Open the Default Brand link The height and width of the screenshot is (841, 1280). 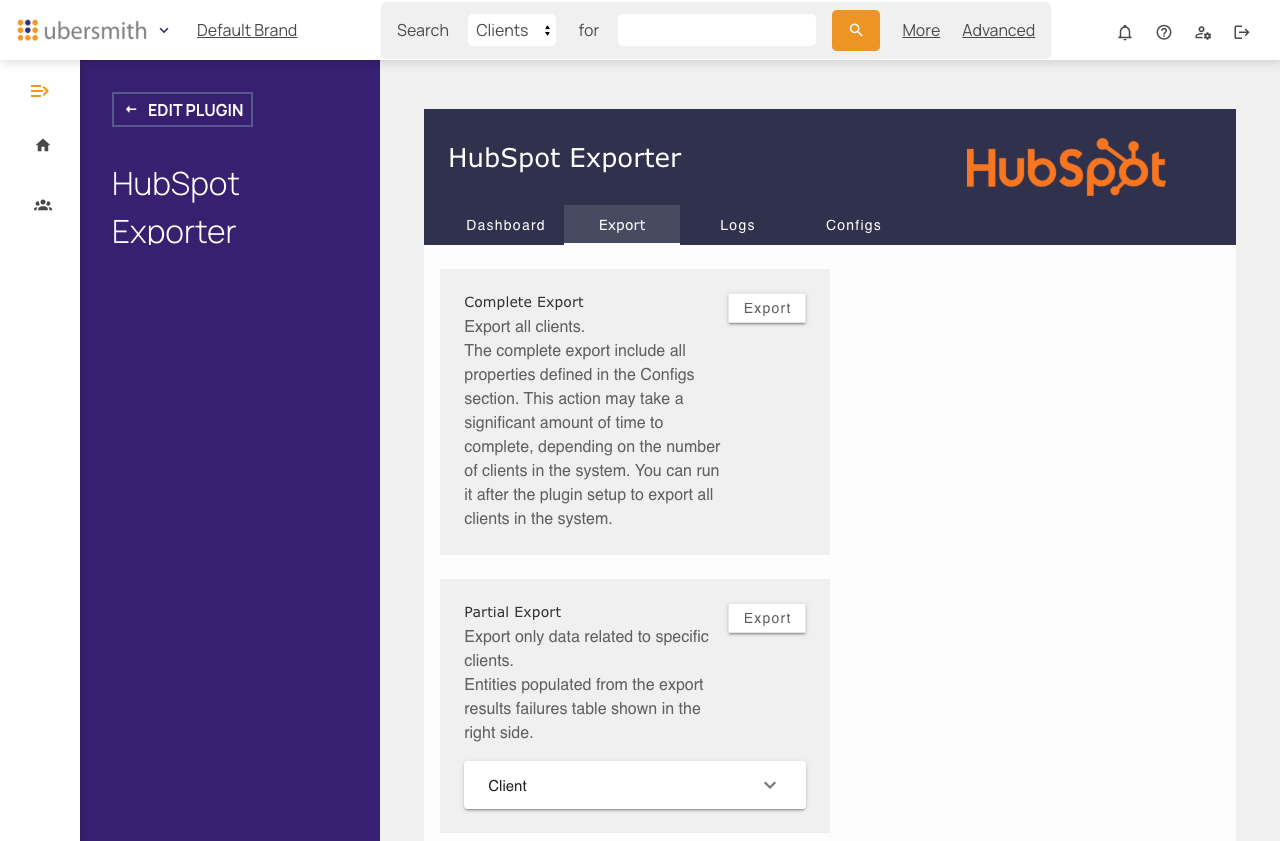(247, 30)
